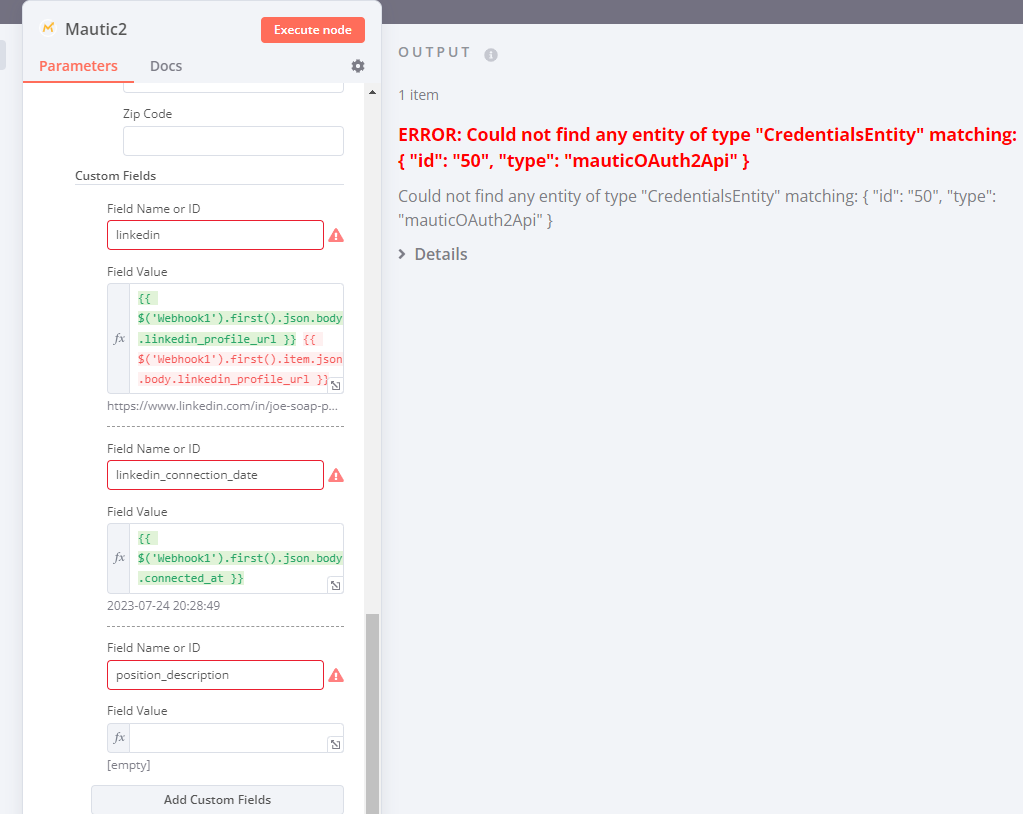Open node settings gear icon
1023x814 pixels.
tap(358, 66)
